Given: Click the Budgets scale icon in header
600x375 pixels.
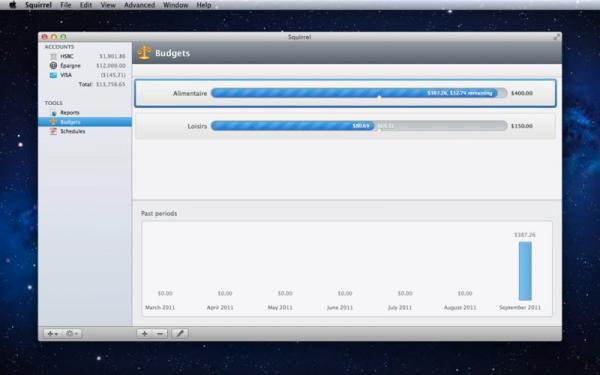Looking at the screenshot, I should pyautogui.click(x=144, y=53).
